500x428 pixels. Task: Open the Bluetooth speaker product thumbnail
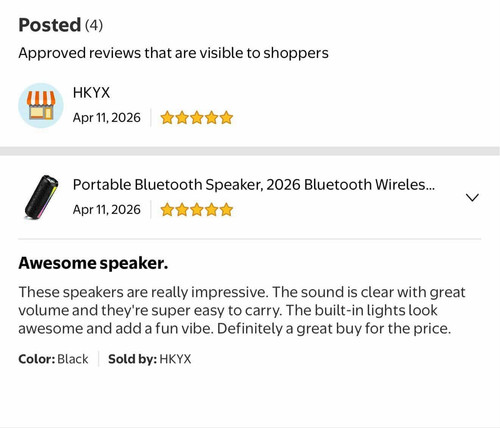click(x=41, y=197)
